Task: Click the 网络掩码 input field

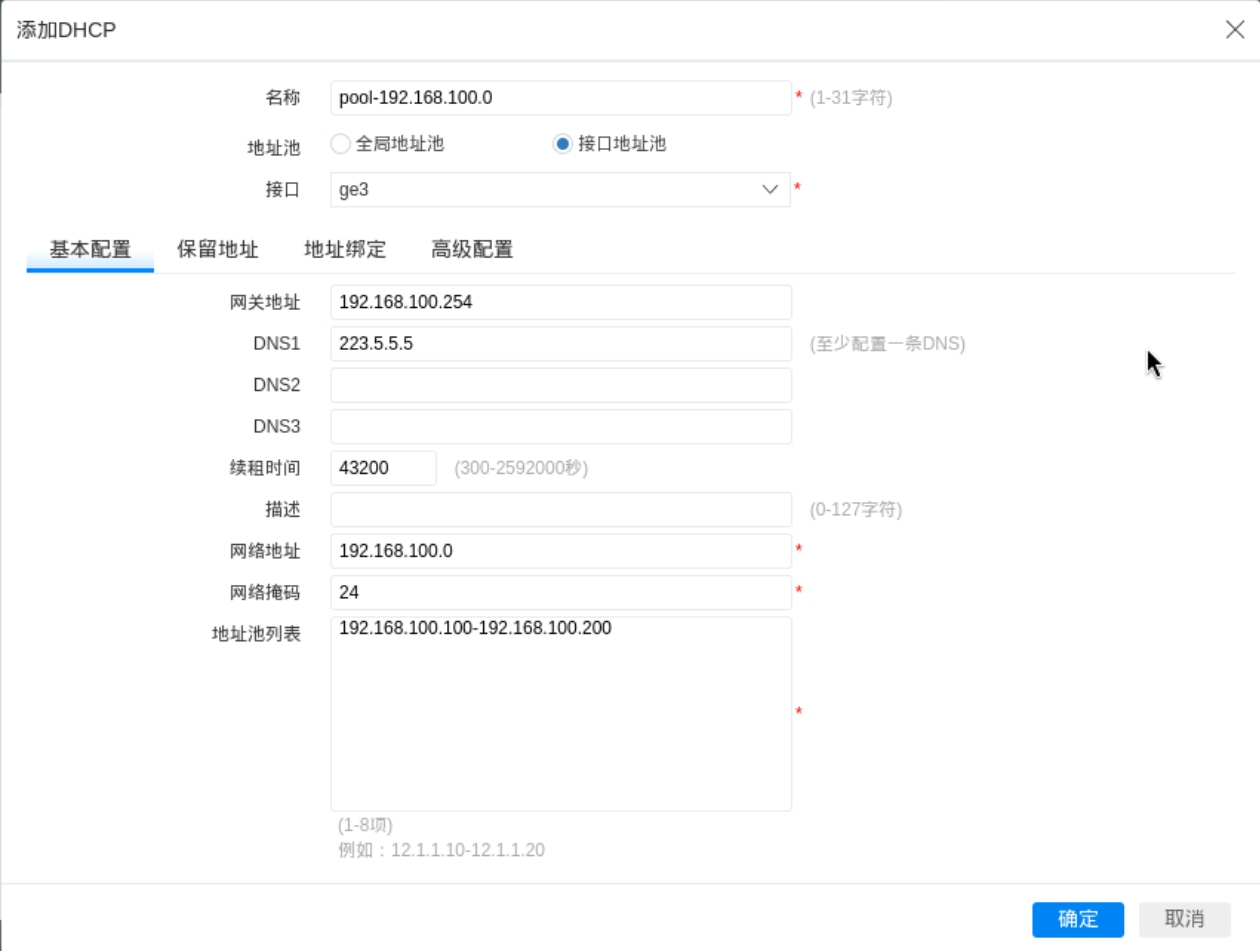Action: click(560, 592)
